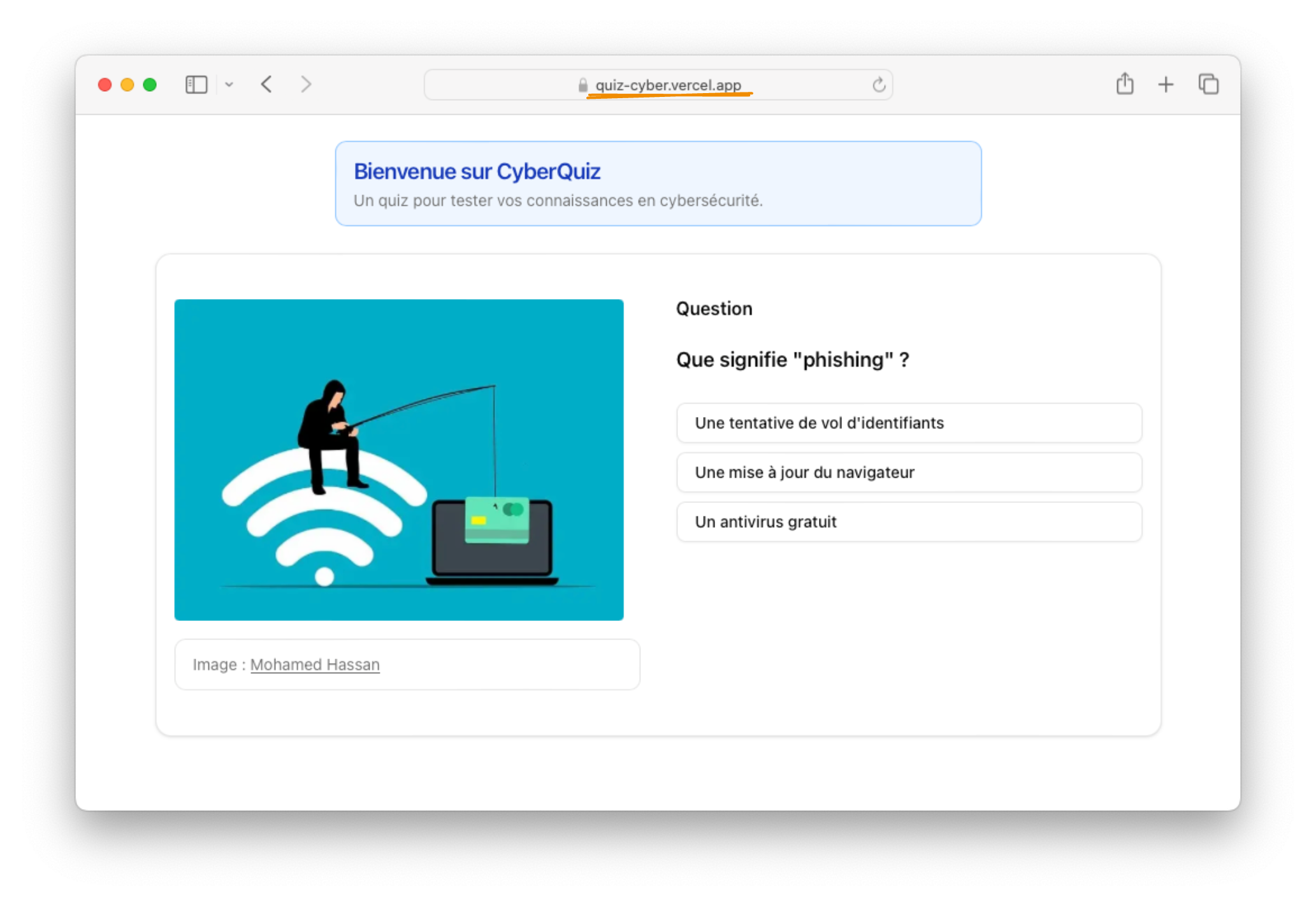1316x906 pixels.
Task: Open a new tab with the plus icon
Action: [x=1166, y=84]
